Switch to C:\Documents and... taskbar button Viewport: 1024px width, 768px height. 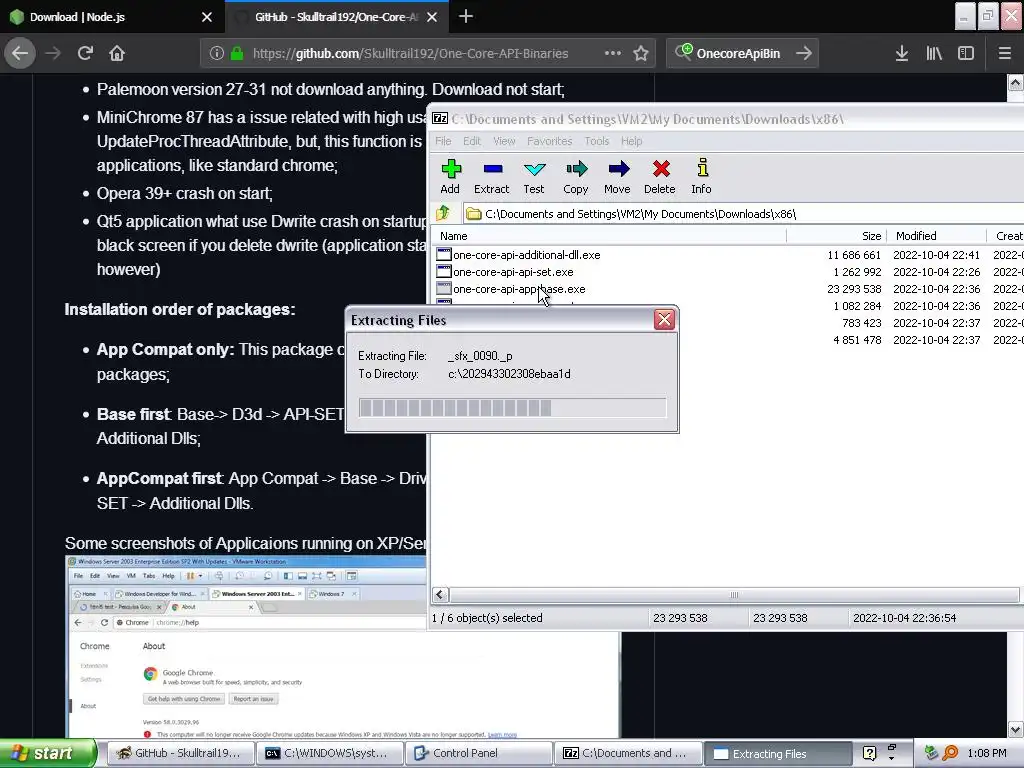(x=626, y=753)
